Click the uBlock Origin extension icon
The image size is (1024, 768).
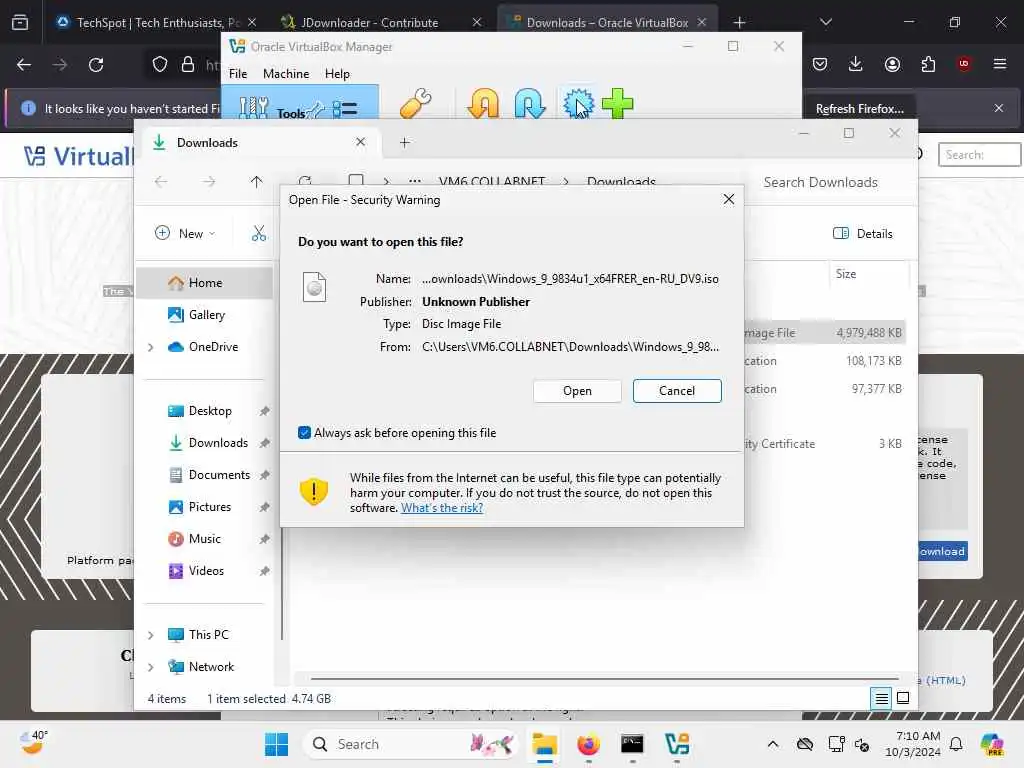coord(964,64)
